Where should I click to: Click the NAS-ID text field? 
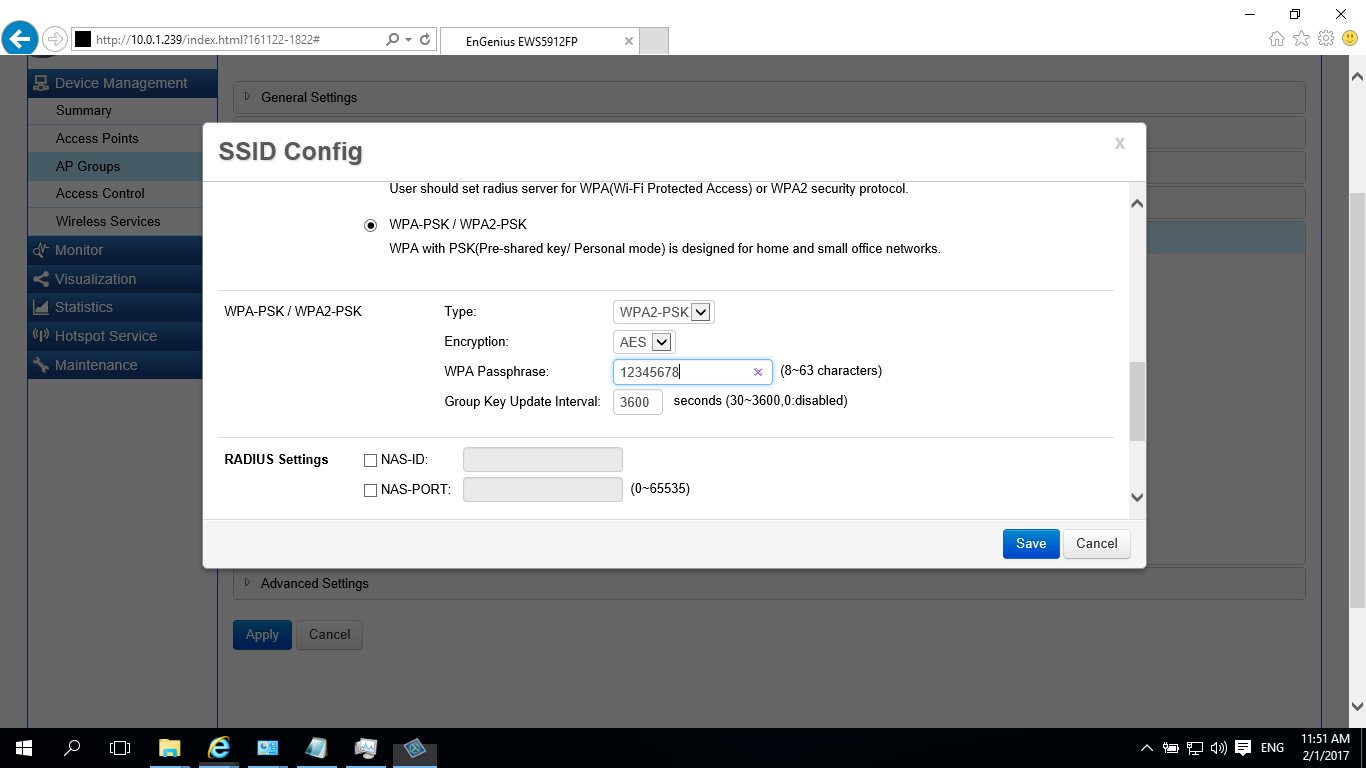[x=543, y=460]
